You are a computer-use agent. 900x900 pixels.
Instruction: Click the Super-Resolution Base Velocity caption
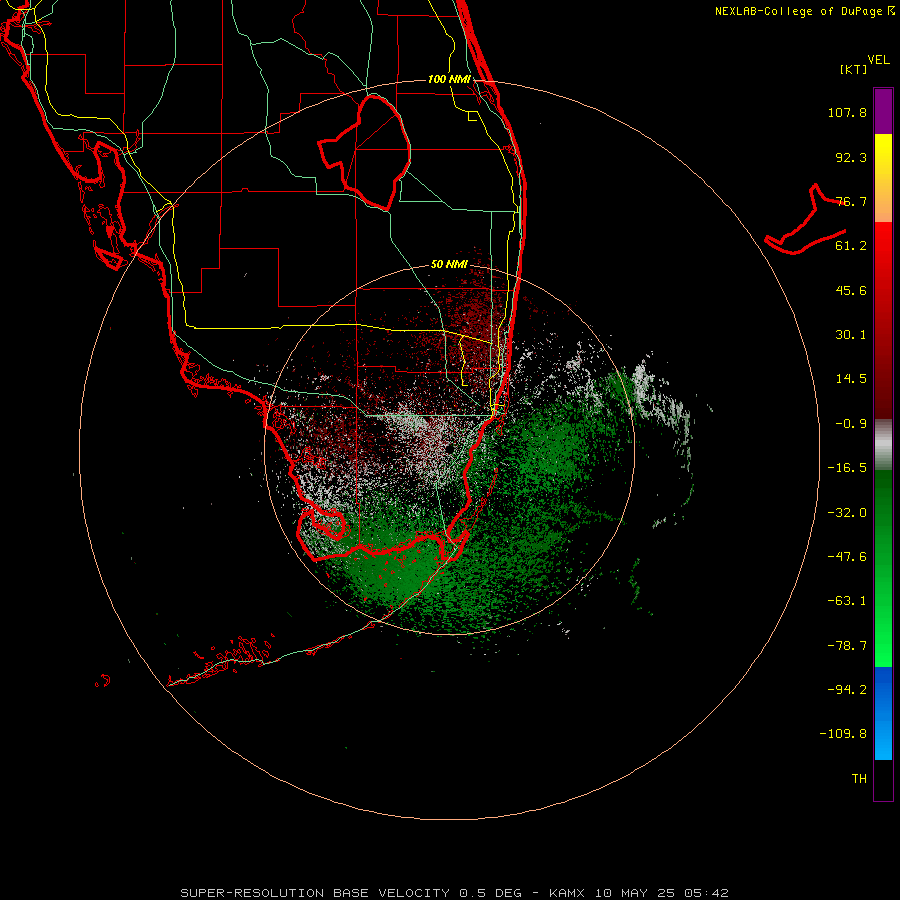(454, 893)
